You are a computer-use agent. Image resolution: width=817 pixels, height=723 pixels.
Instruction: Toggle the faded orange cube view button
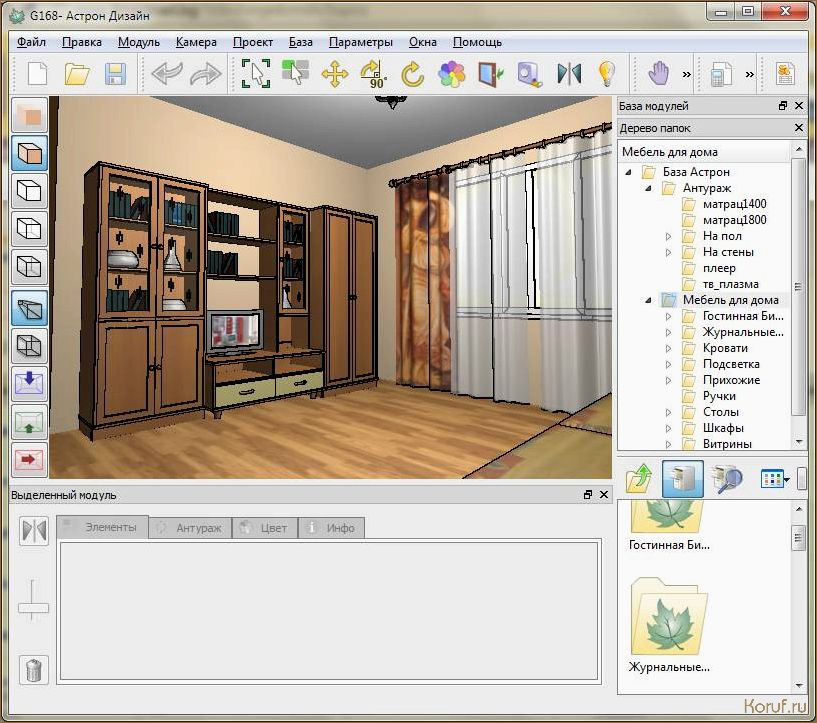click(30, 115)
